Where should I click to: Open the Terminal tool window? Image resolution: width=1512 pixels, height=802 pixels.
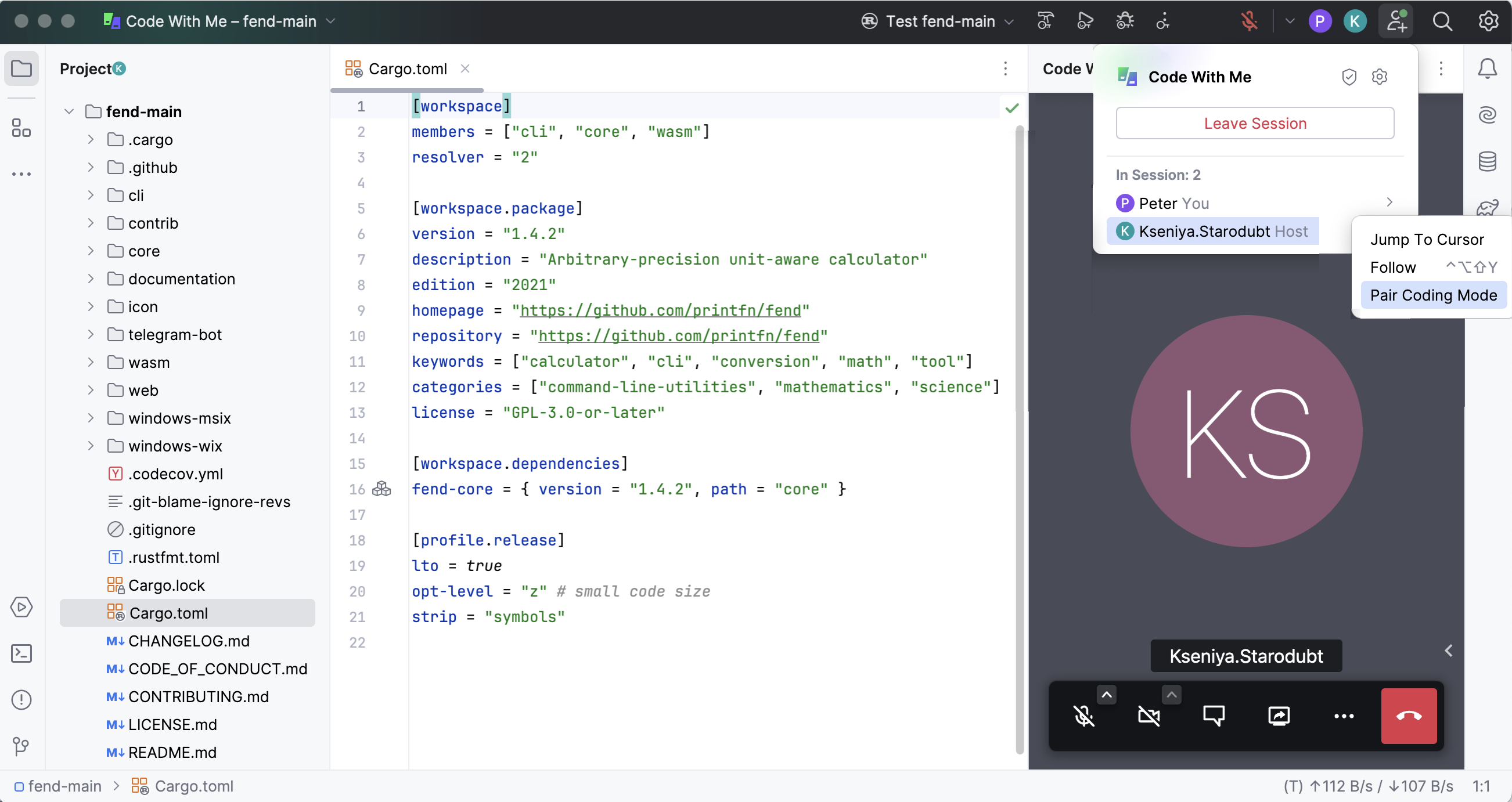tap(21, 653)
